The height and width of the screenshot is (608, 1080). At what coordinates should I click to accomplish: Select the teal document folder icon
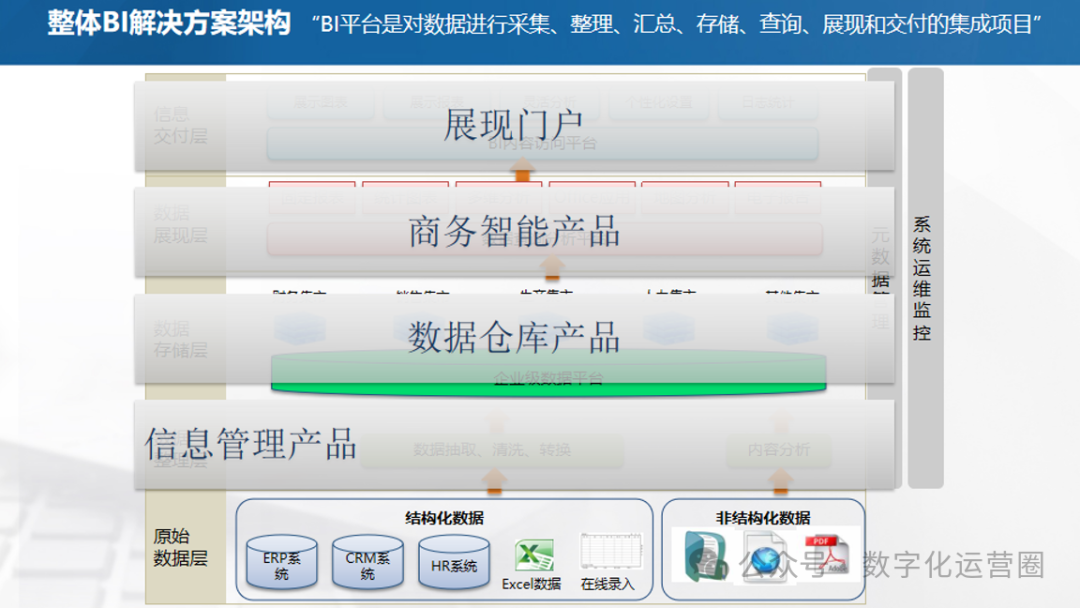click(x=705, y=556)
